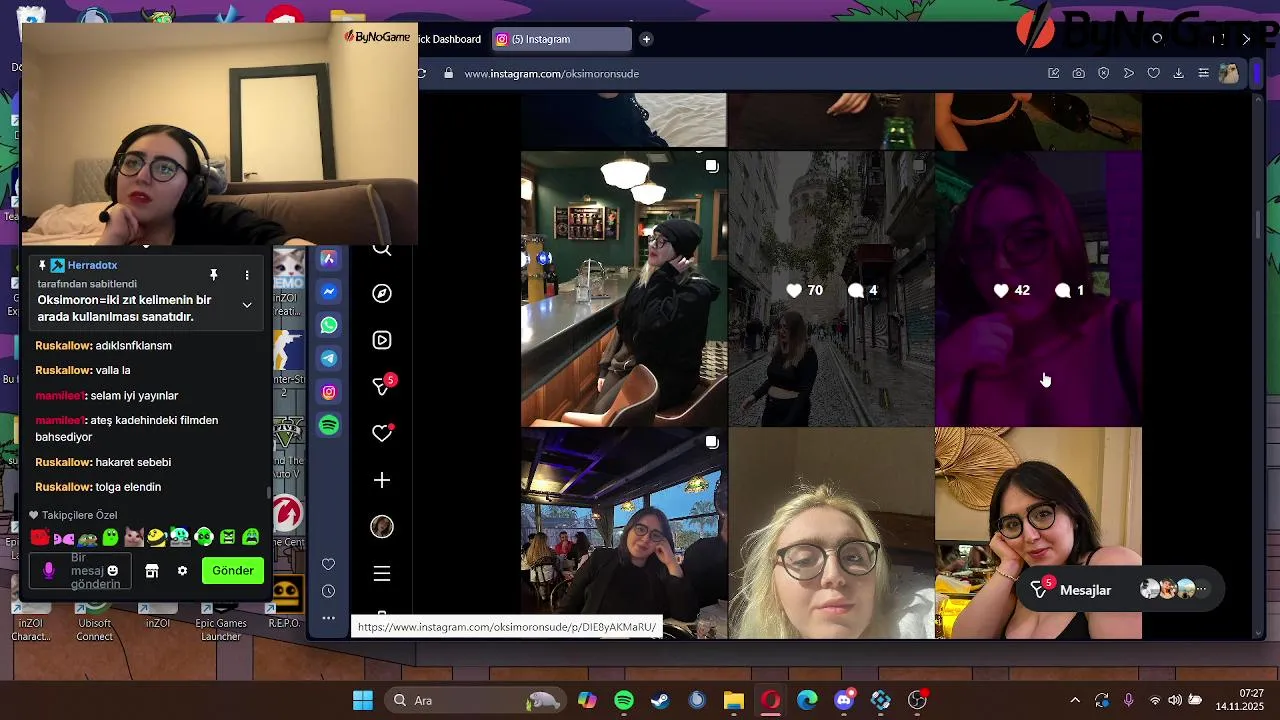Open the Instagram hamburger More menu
1280x720 pixels.
pos(382,574)
